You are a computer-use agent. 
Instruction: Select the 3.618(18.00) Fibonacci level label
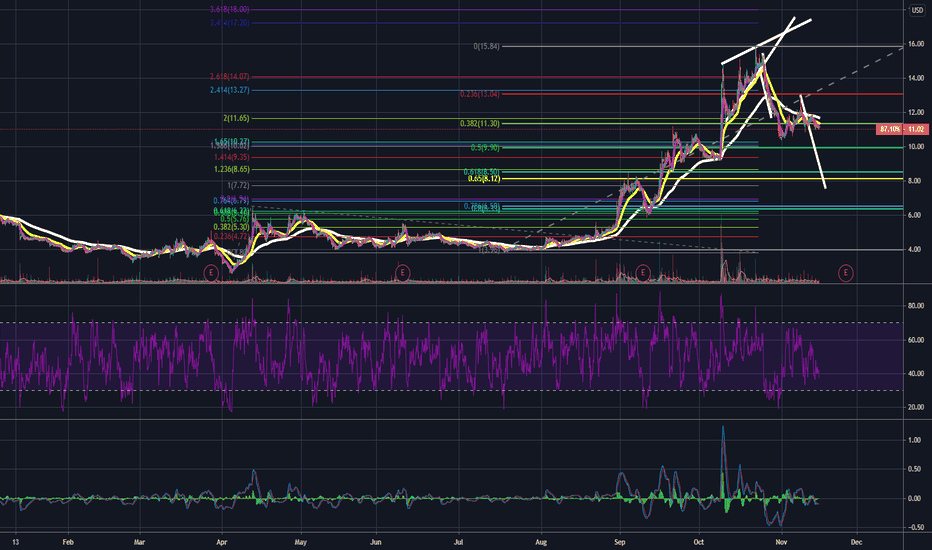229,10
